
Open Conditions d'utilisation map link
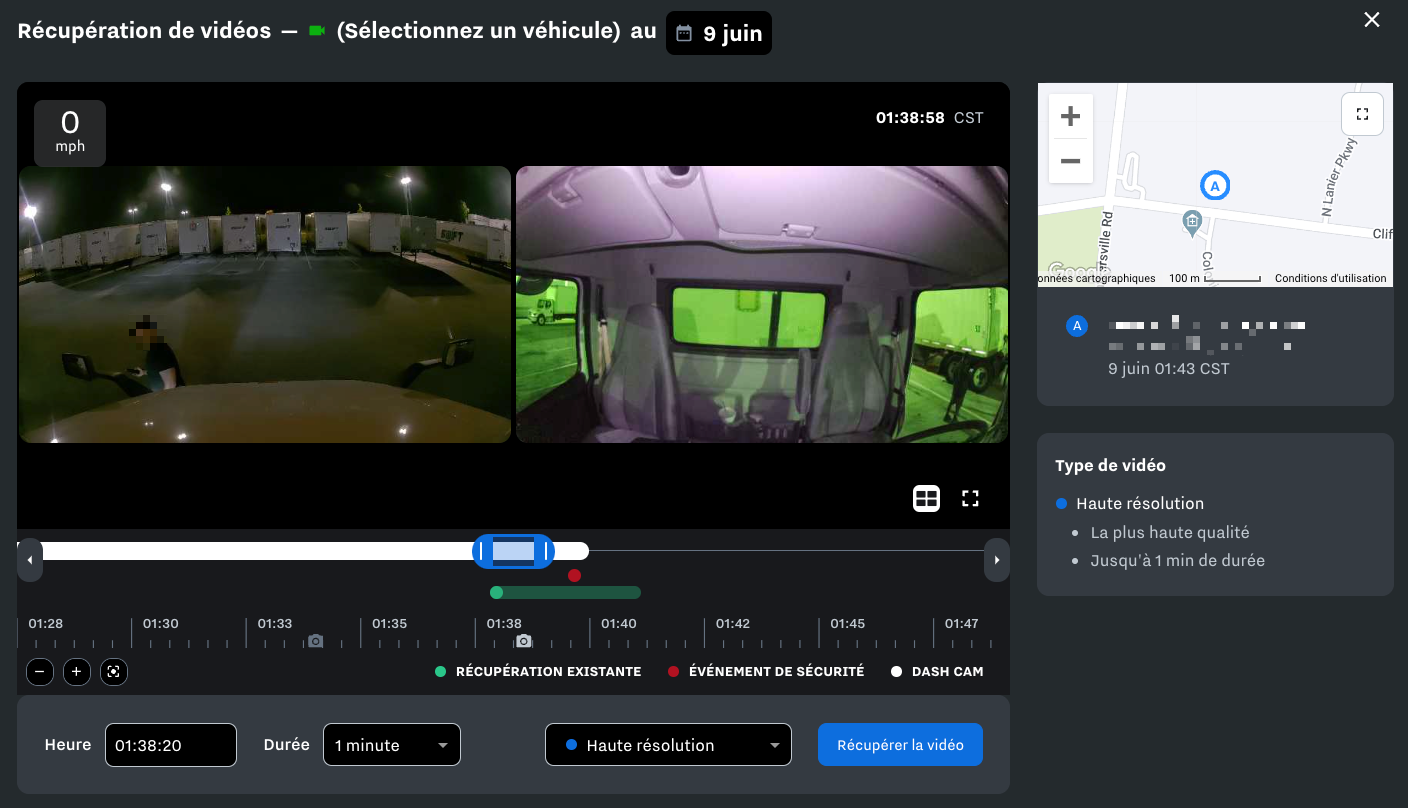(1330, 278)
